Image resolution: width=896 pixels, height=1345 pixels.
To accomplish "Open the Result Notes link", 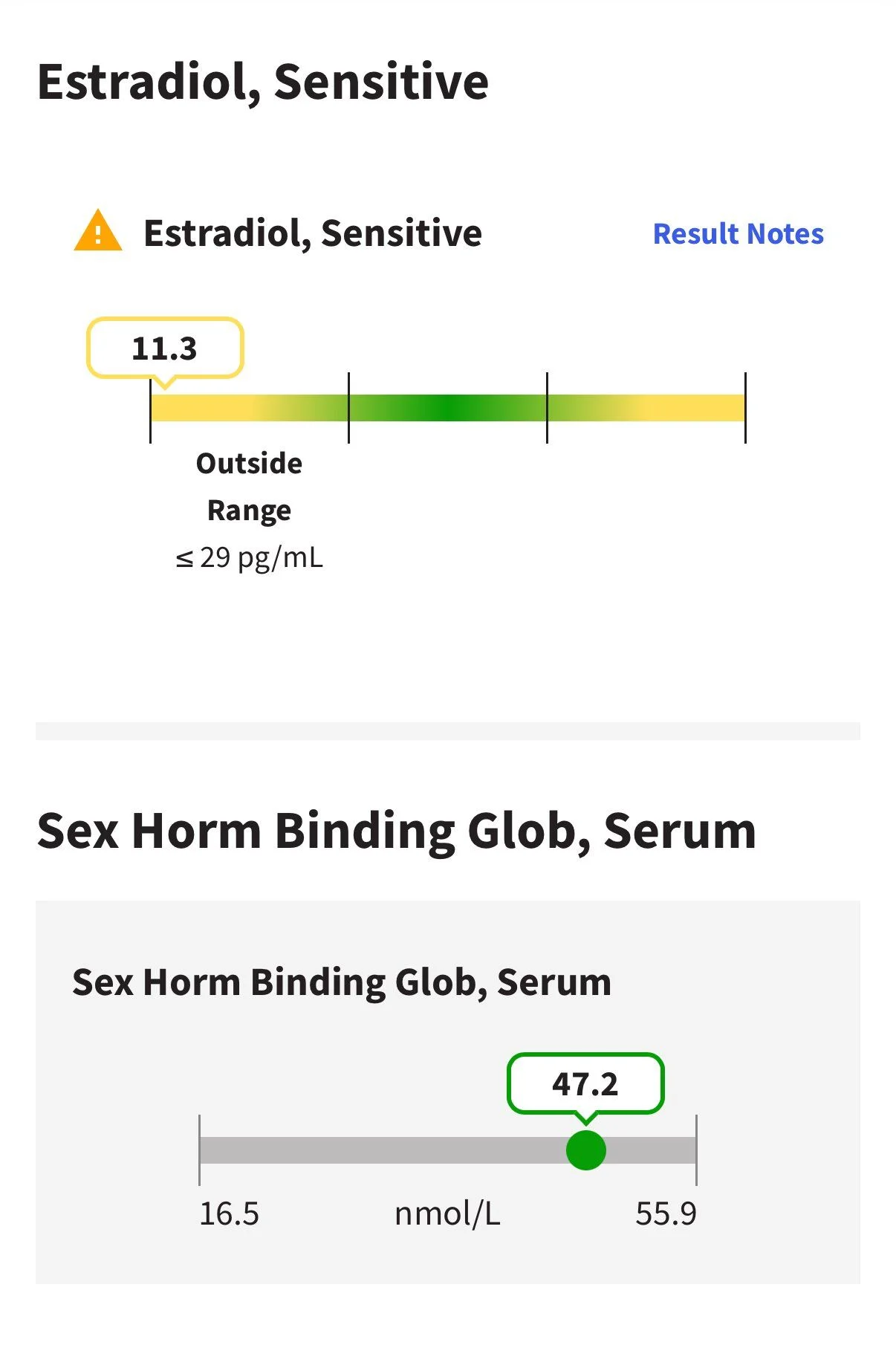I will pos(738,233).
